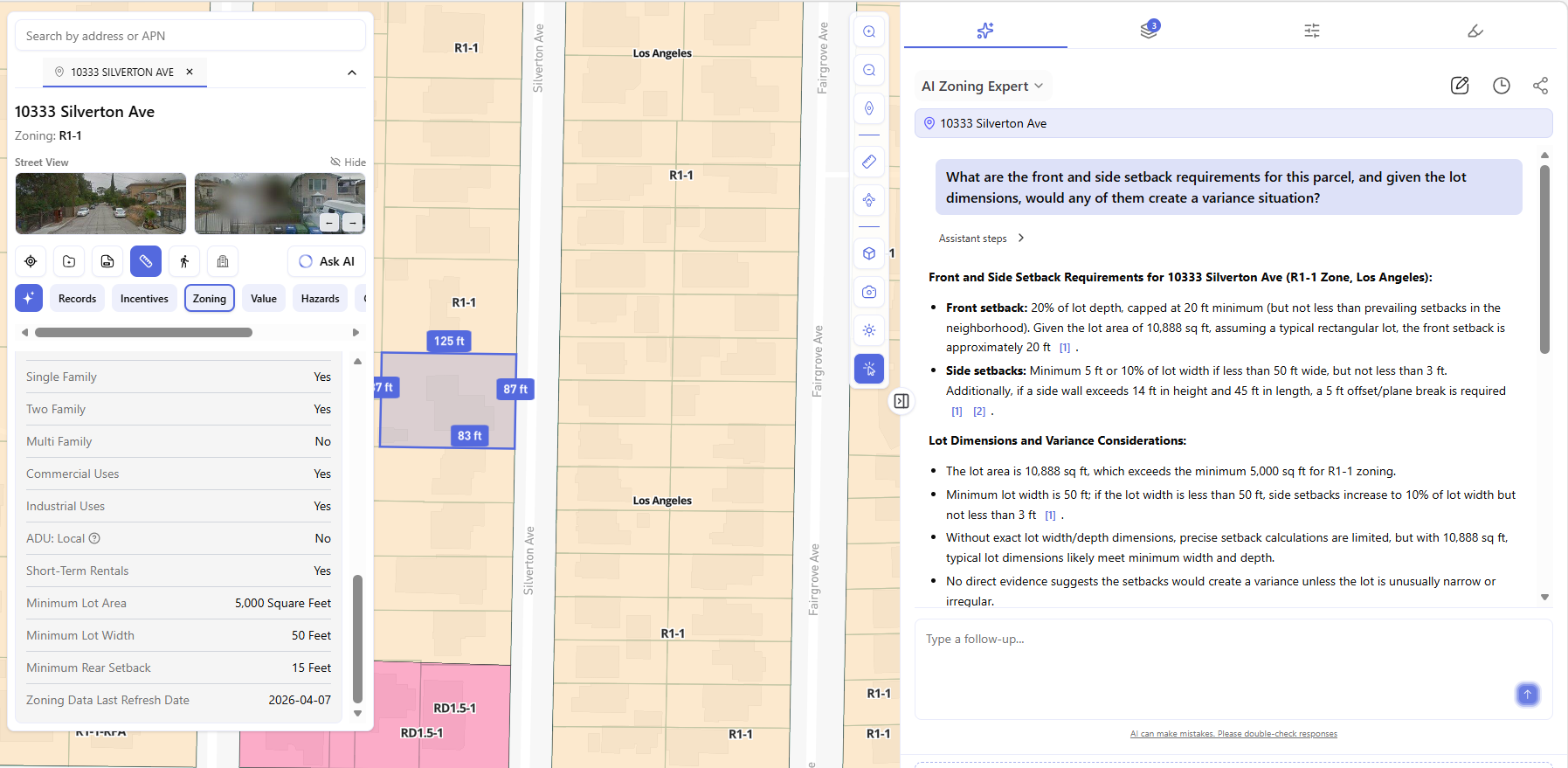Open the AI Zoning Expert dropdown

[x=982, y=86]
